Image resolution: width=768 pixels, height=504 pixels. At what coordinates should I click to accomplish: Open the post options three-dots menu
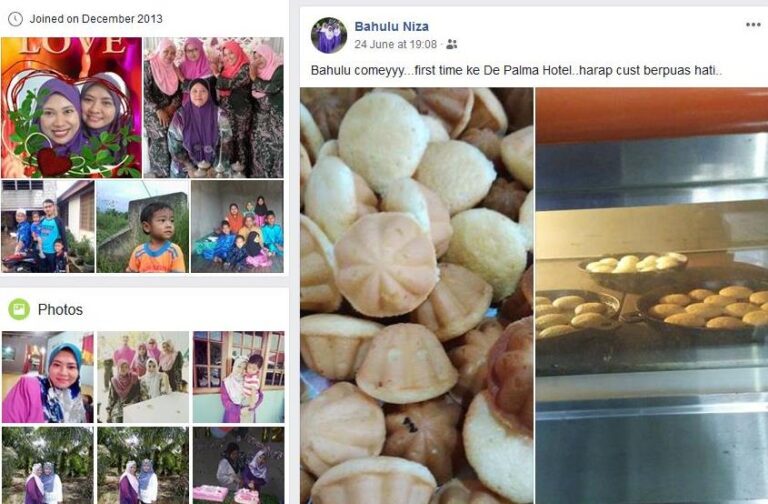point(752,25)
